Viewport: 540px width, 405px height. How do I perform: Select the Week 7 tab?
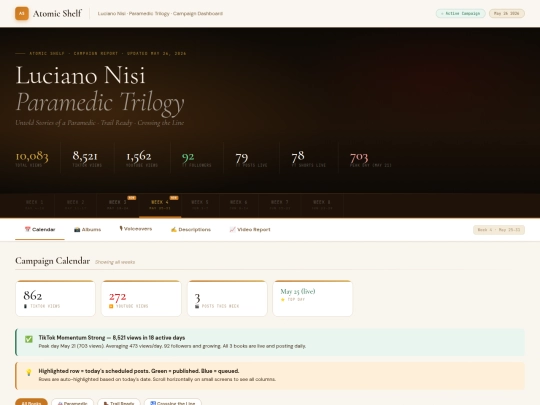(279, 205)
